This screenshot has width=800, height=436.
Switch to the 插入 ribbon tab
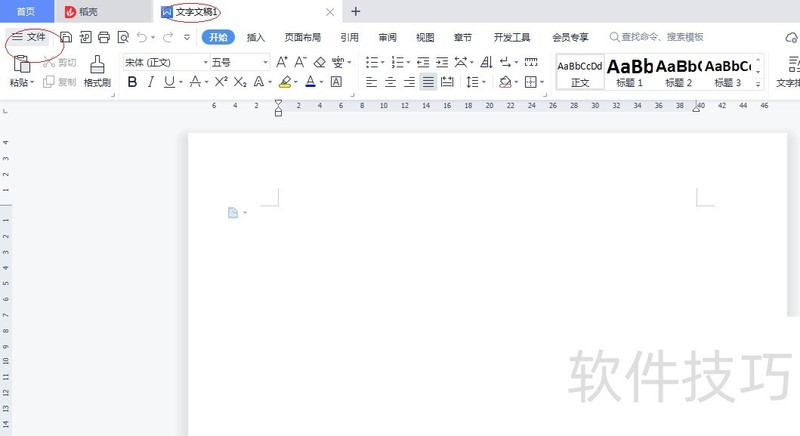pyautogui.click(x=256, y=37)
